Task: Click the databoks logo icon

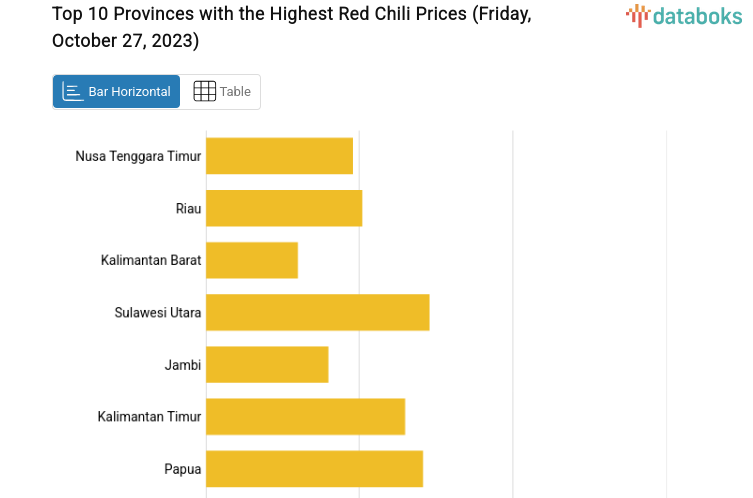Action: point(637,15)
